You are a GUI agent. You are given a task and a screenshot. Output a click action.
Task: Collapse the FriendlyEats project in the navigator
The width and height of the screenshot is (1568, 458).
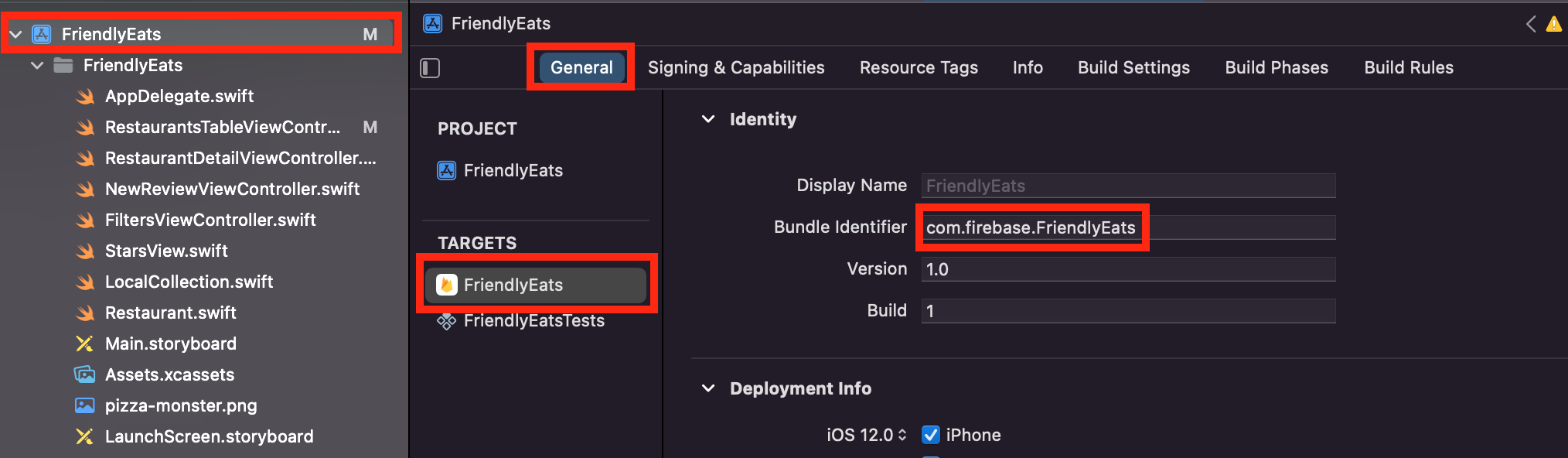point(15,34)
